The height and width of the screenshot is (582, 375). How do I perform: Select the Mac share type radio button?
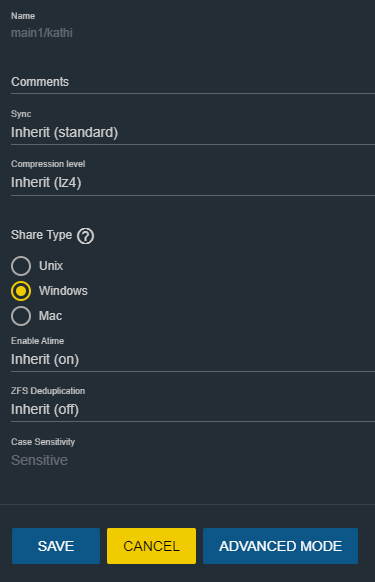tap(21, 316)
